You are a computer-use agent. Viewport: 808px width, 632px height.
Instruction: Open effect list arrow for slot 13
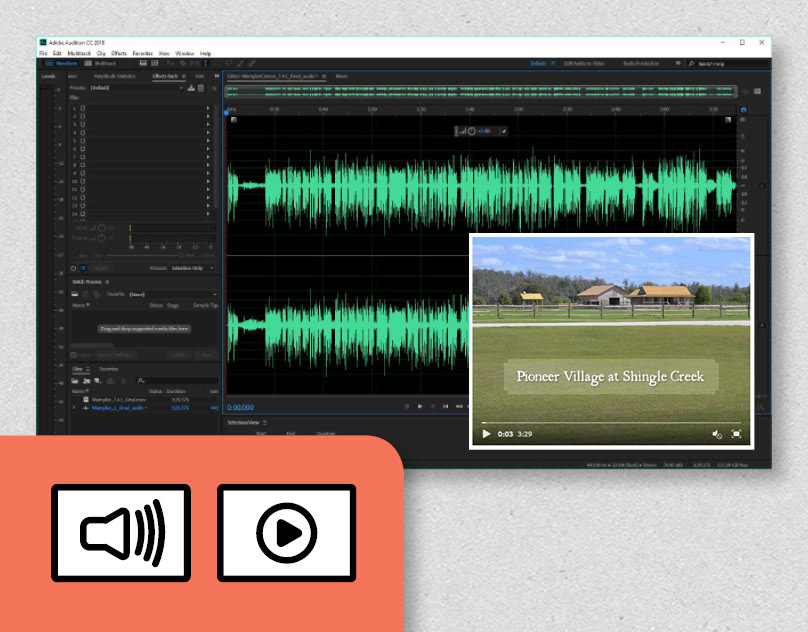(208, 206)
